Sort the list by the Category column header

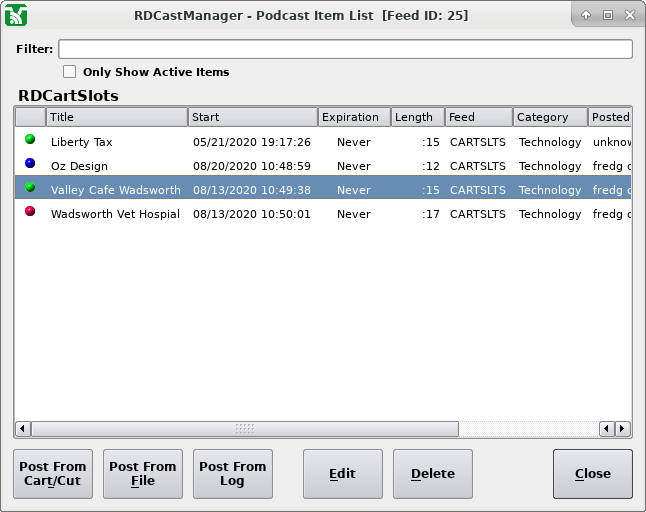tap(550, 117)
